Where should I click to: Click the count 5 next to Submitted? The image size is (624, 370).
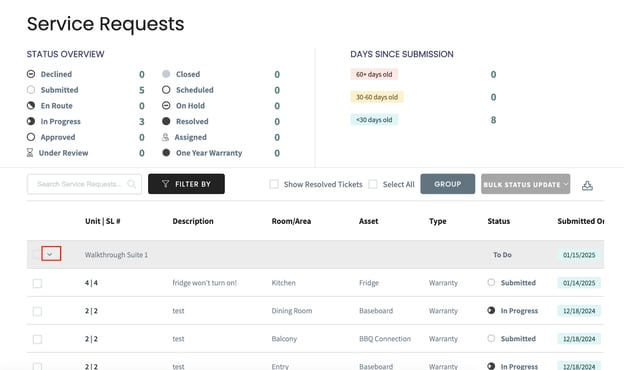(x=142, y=90)
